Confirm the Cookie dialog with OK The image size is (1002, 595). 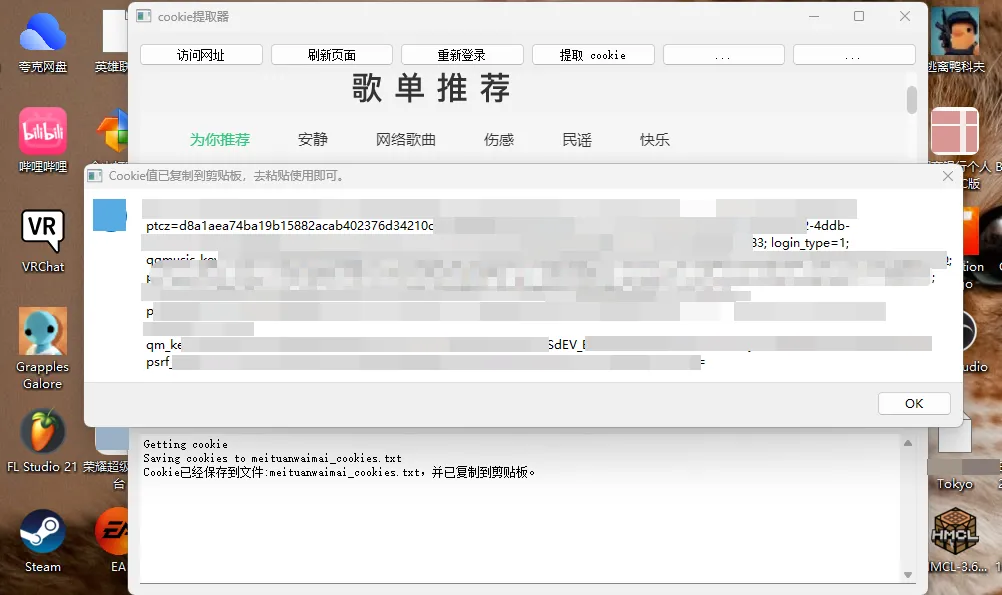(x=914, y=403)
